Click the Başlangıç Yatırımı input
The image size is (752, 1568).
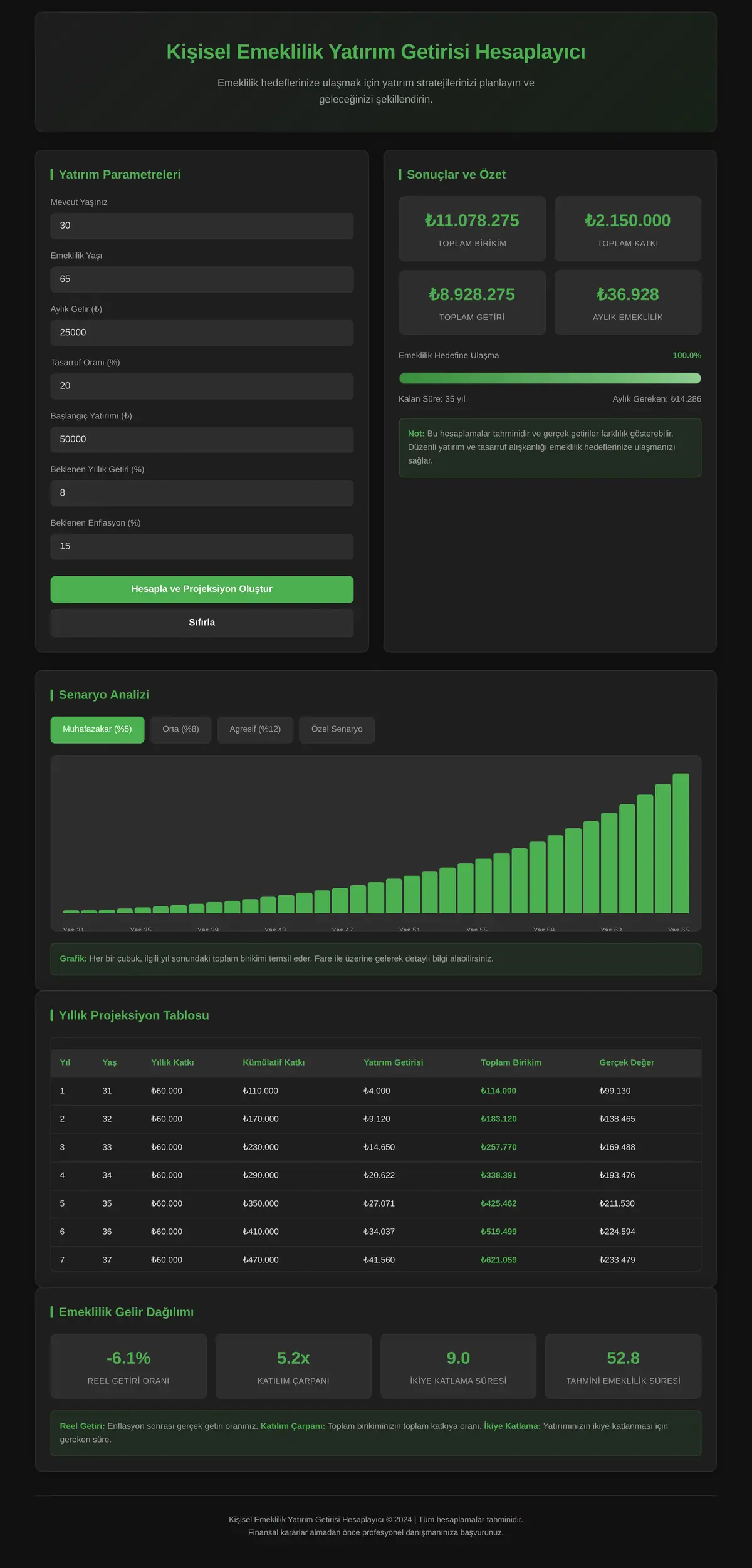point(202,440)
